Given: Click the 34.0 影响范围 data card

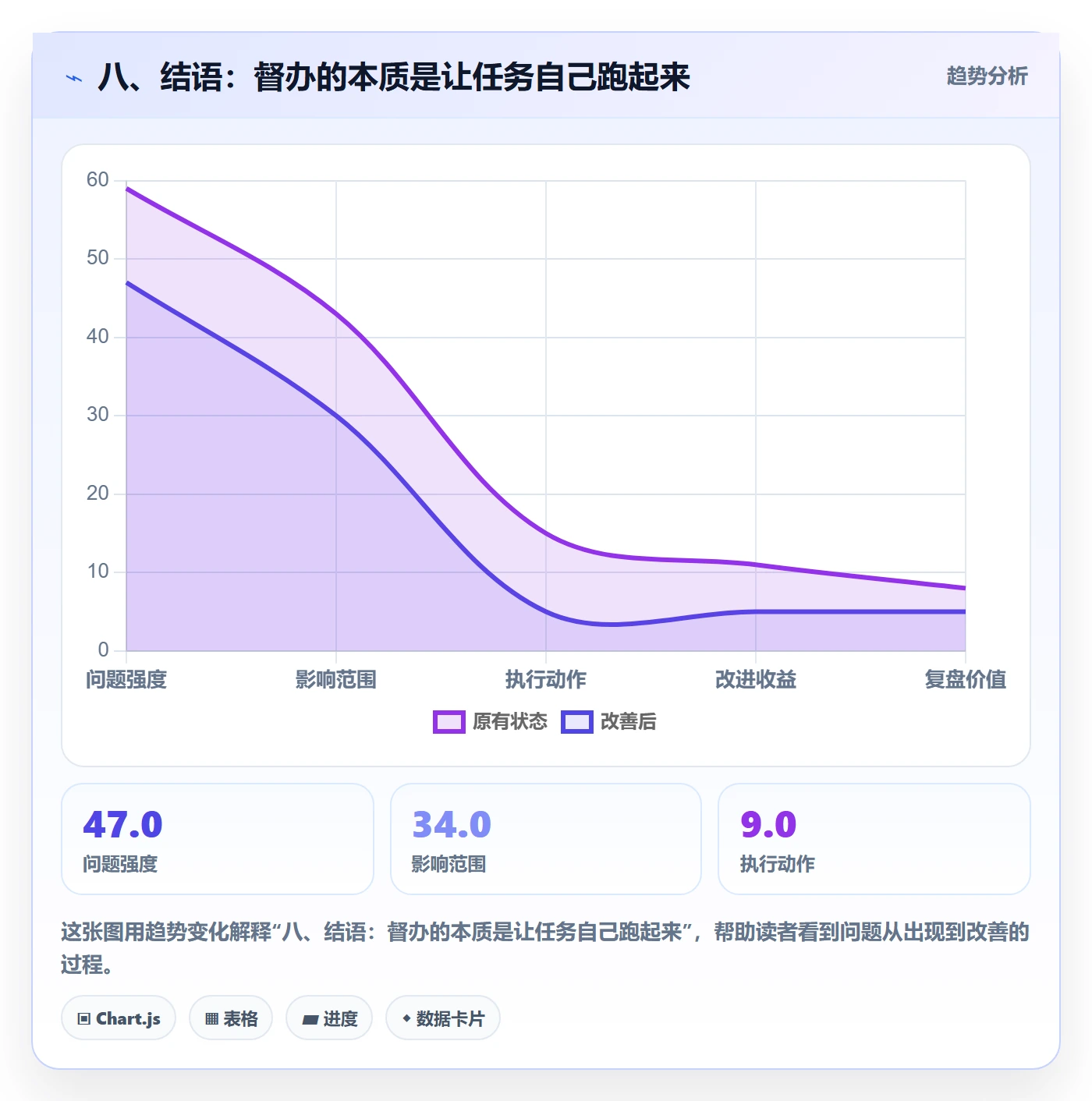Looking at the screenshot, I should (546, 839).
